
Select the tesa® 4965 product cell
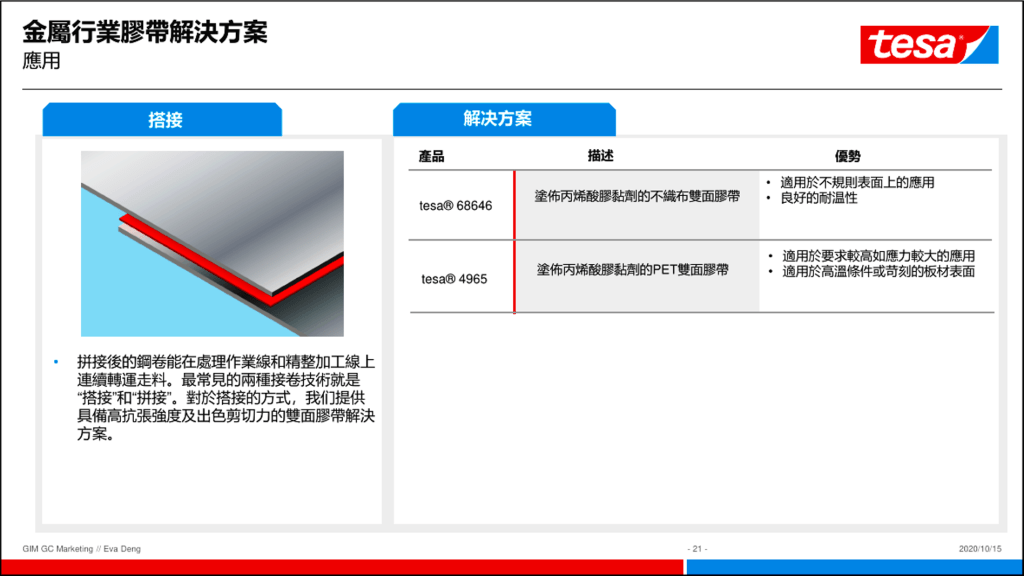[454, 278]
